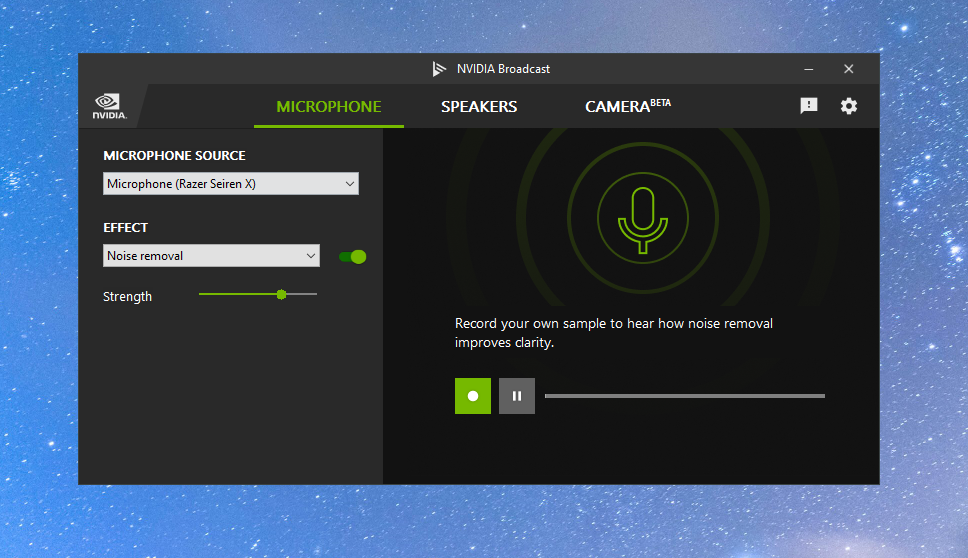Switch to the MICROPHONE tab
This screenshot has height=558, width=968.
(x=328, y=107)
